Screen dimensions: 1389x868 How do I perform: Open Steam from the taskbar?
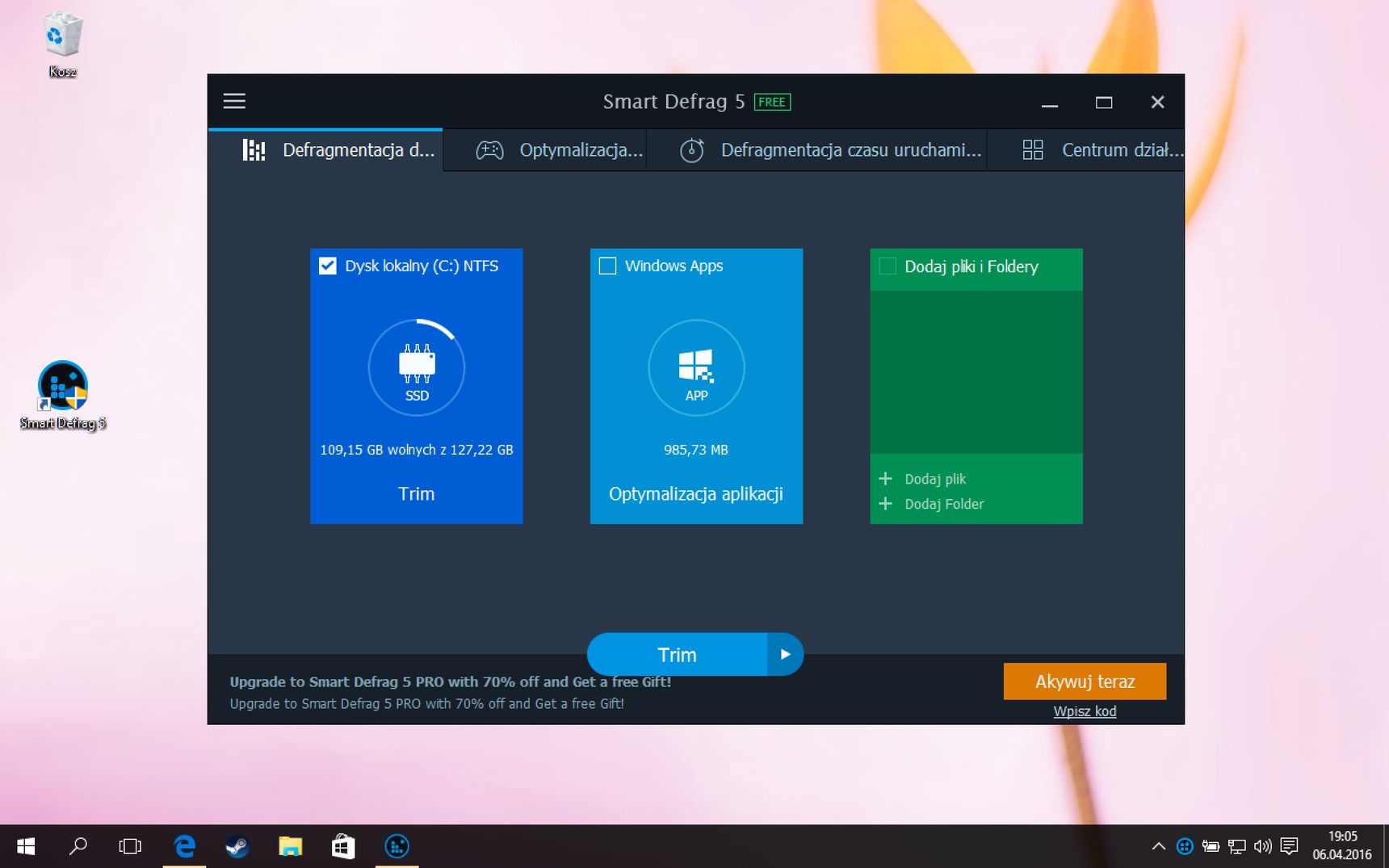click(x=237, y=846)
